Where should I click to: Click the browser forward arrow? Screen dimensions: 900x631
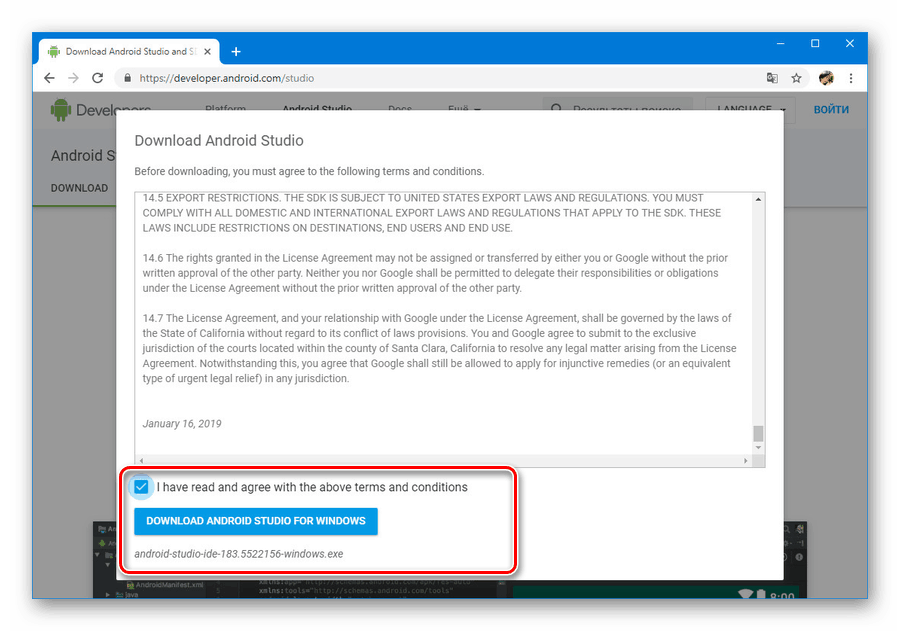[73, 78]
